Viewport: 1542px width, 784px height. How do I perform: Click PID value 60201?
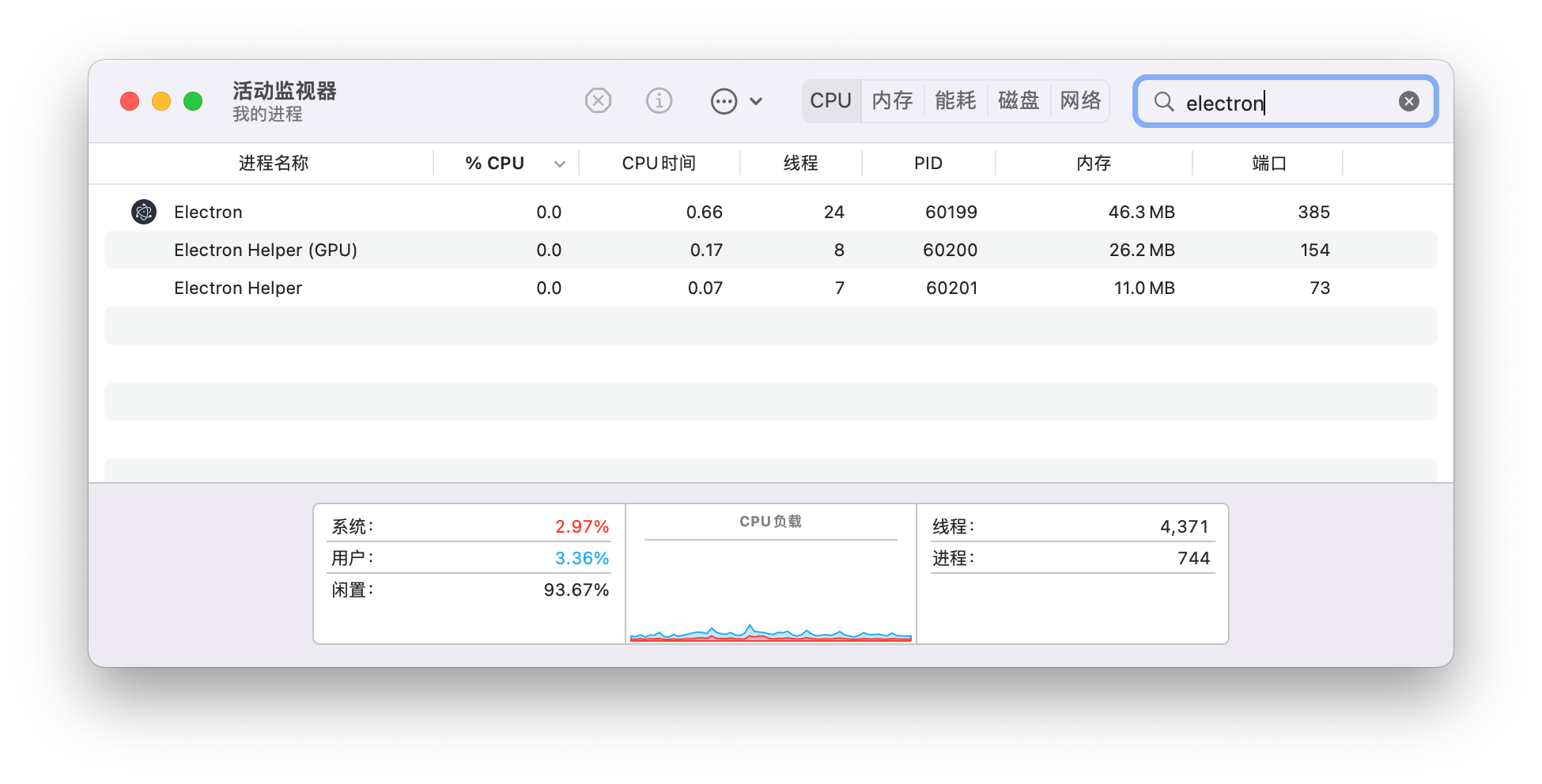coord(952,288)
